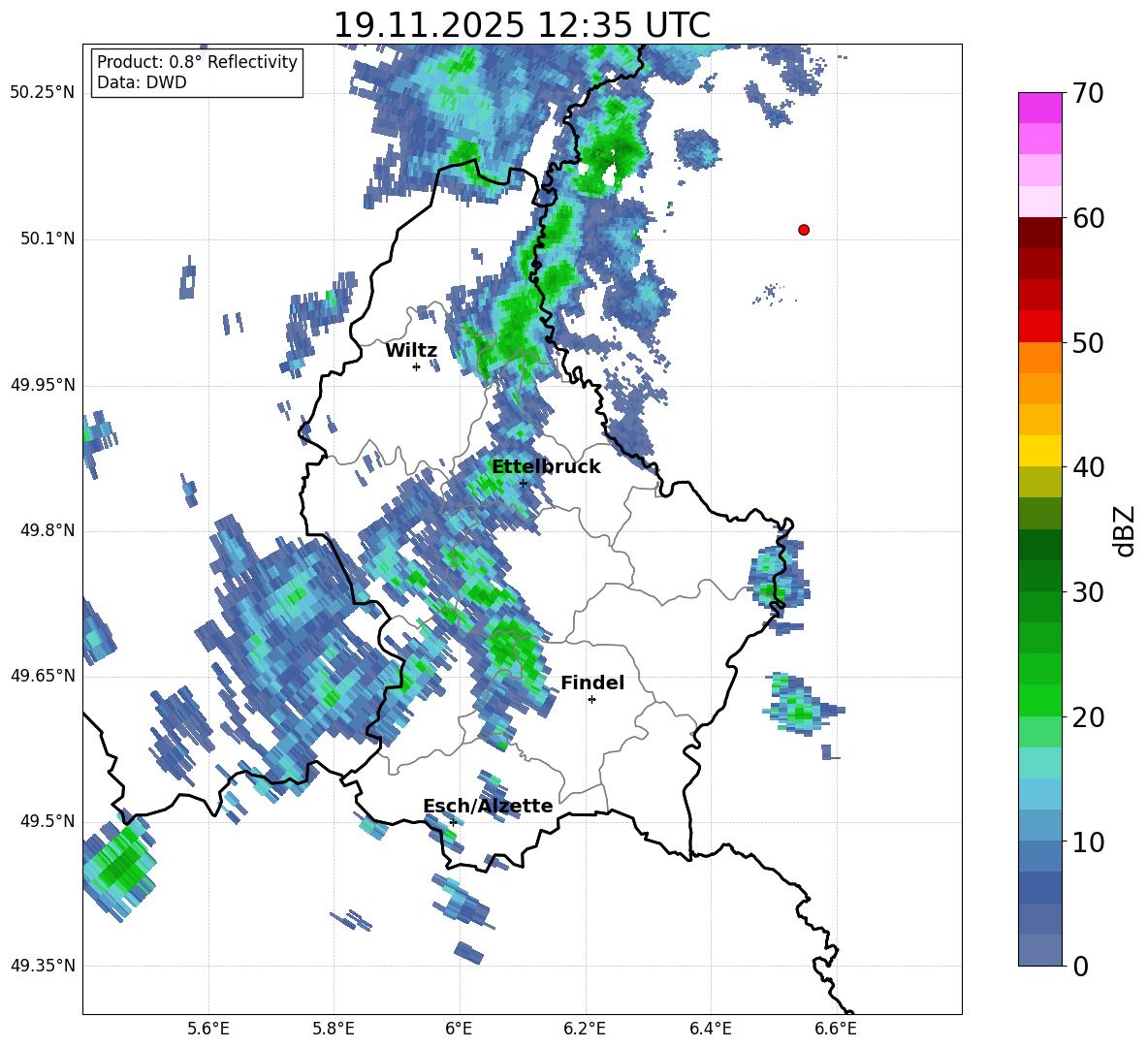
Task: Click the latitude label '49.35°N'
Action: [44, 966]
